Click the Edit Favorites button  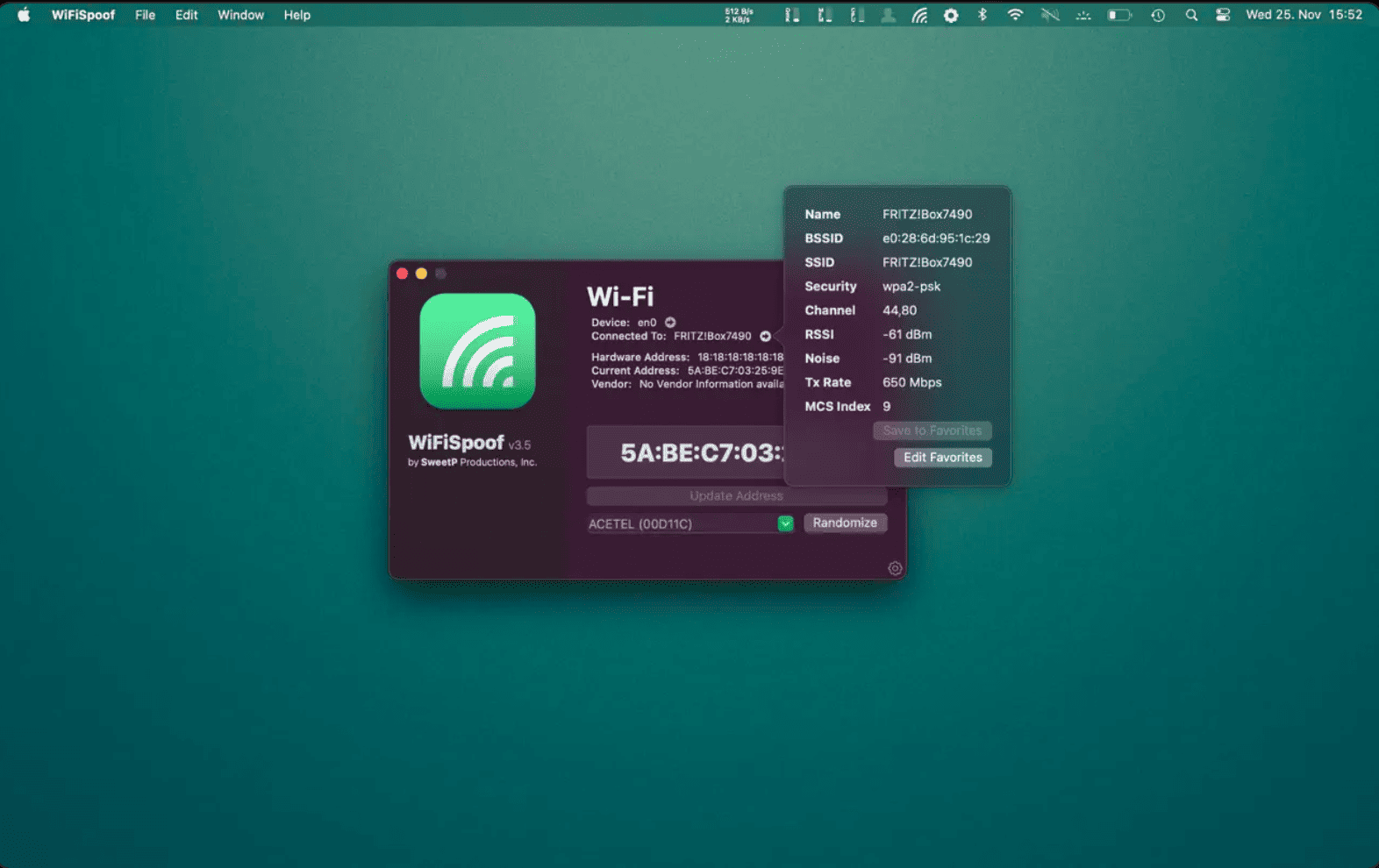pos(943,458)
